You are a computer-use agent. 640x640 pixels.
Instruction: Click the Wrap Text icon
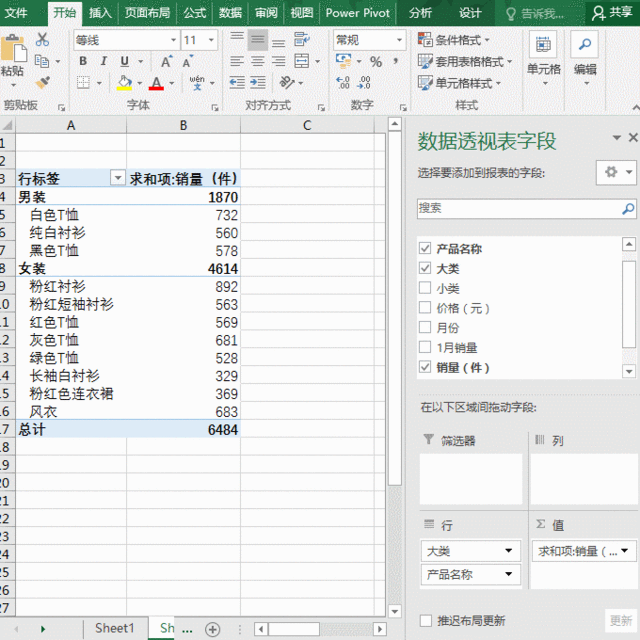(x=302, y=40)
